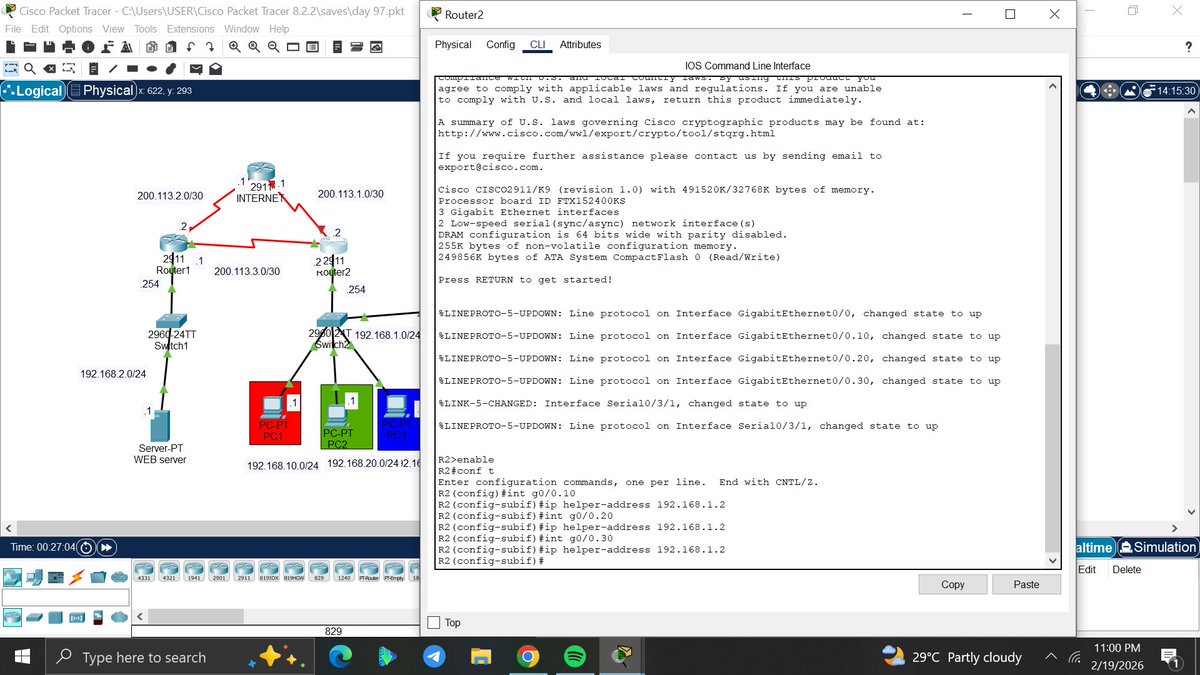1200x675 pixels.
Task: Open the Tools menu
Action: (x=145, y=29)
